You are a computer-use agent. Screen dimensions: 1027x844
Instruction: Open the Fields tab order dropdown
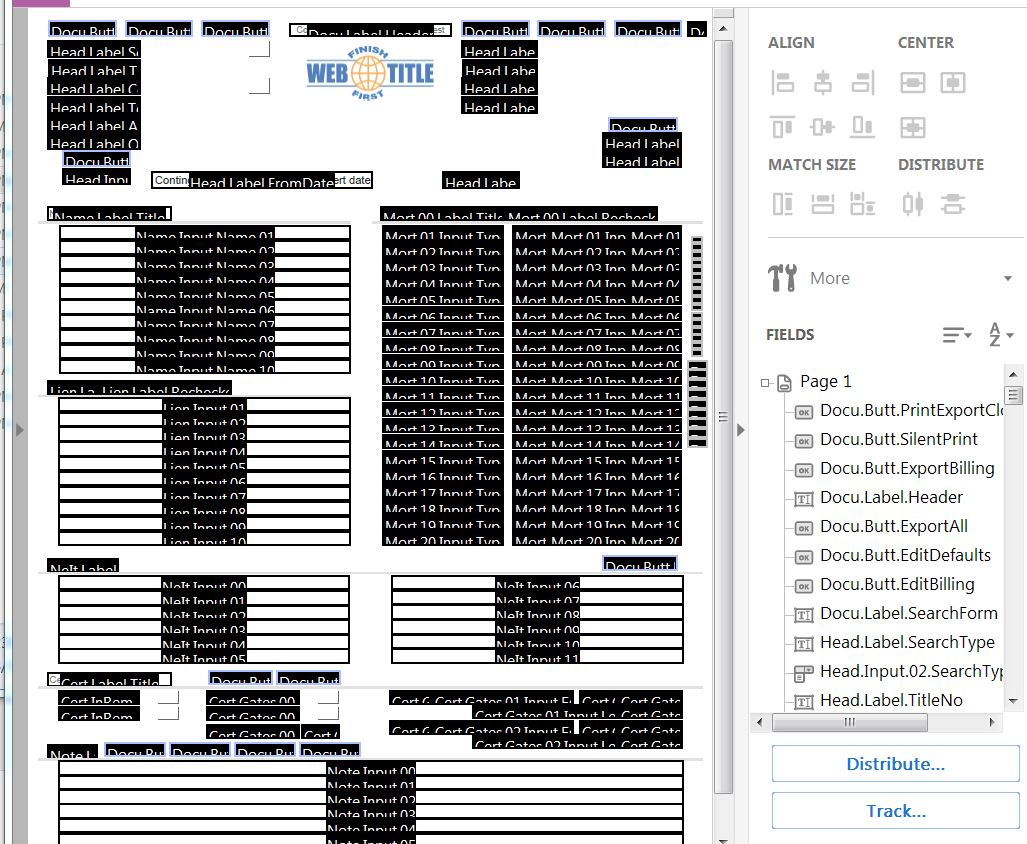[957, 335]
